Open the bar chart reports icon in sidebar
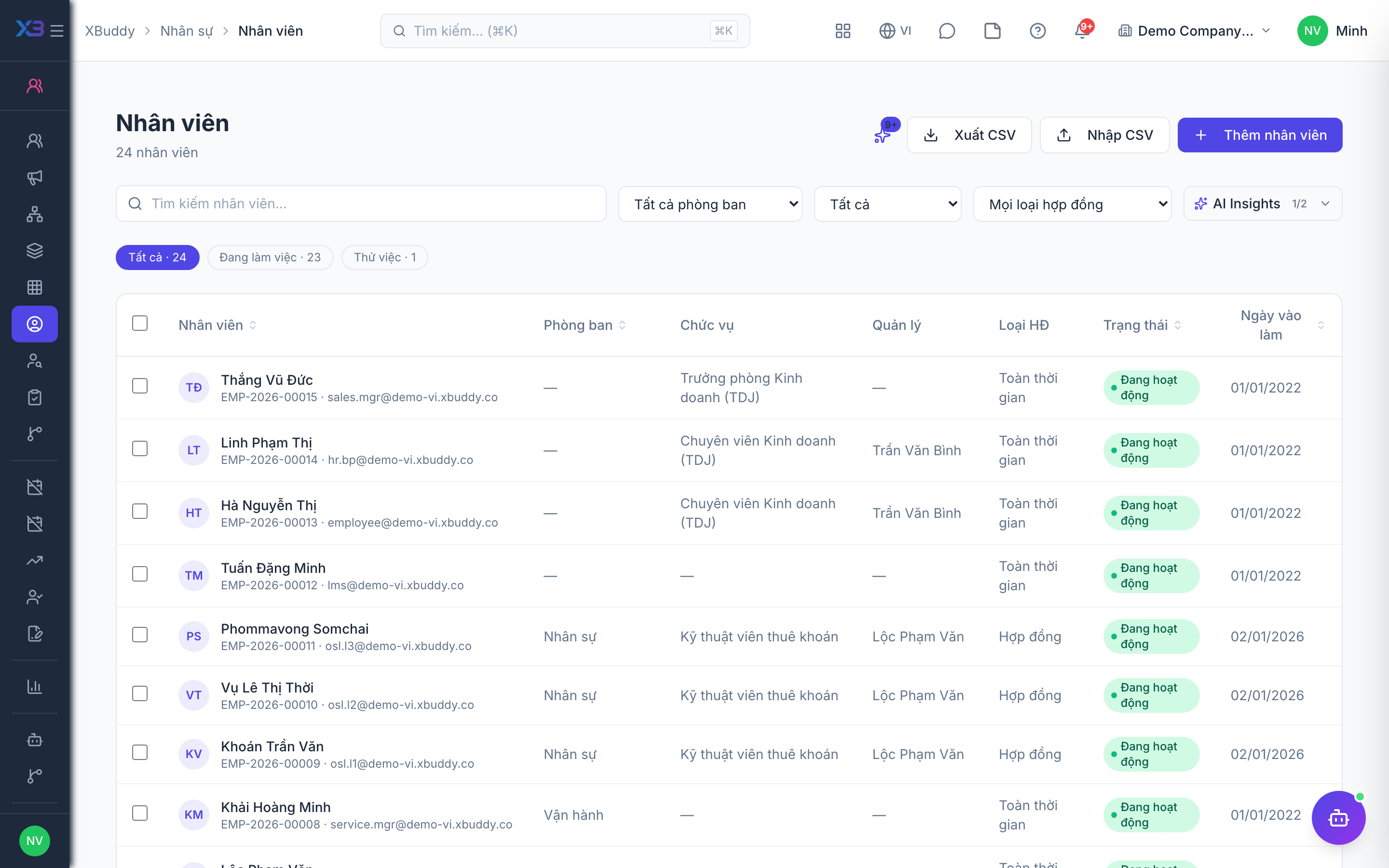The width and height of the screenshot is (1389, 868). tap(35, 687)
